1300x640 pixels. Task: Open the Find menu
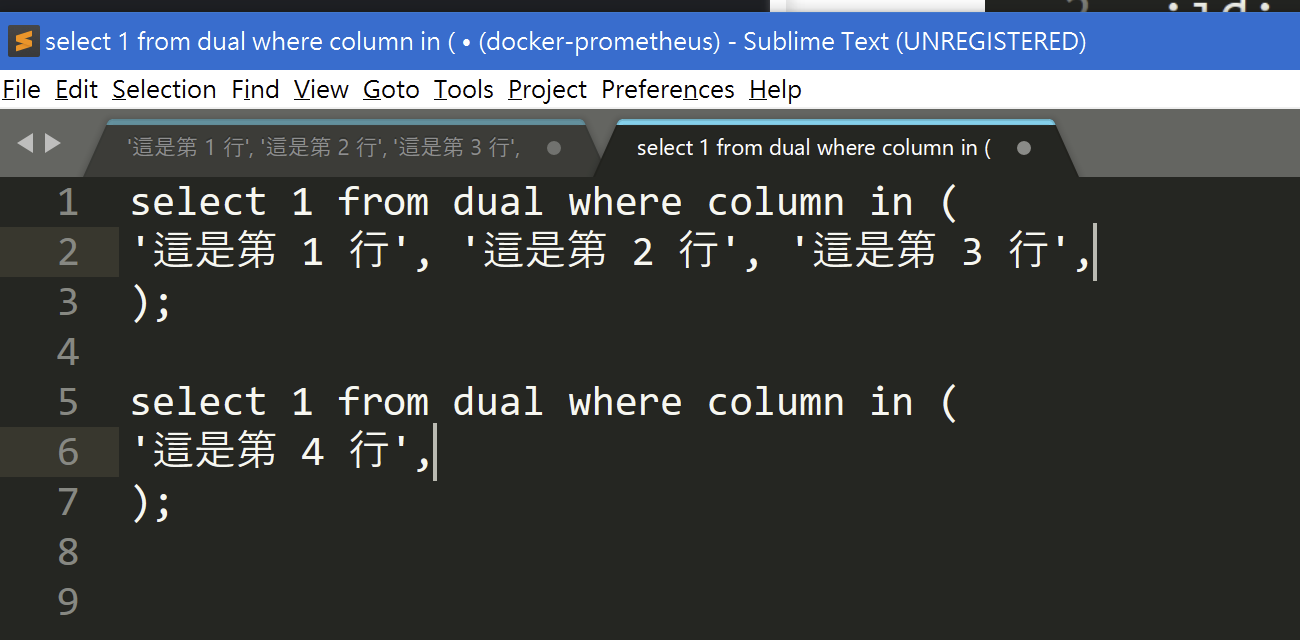point(255,90)
